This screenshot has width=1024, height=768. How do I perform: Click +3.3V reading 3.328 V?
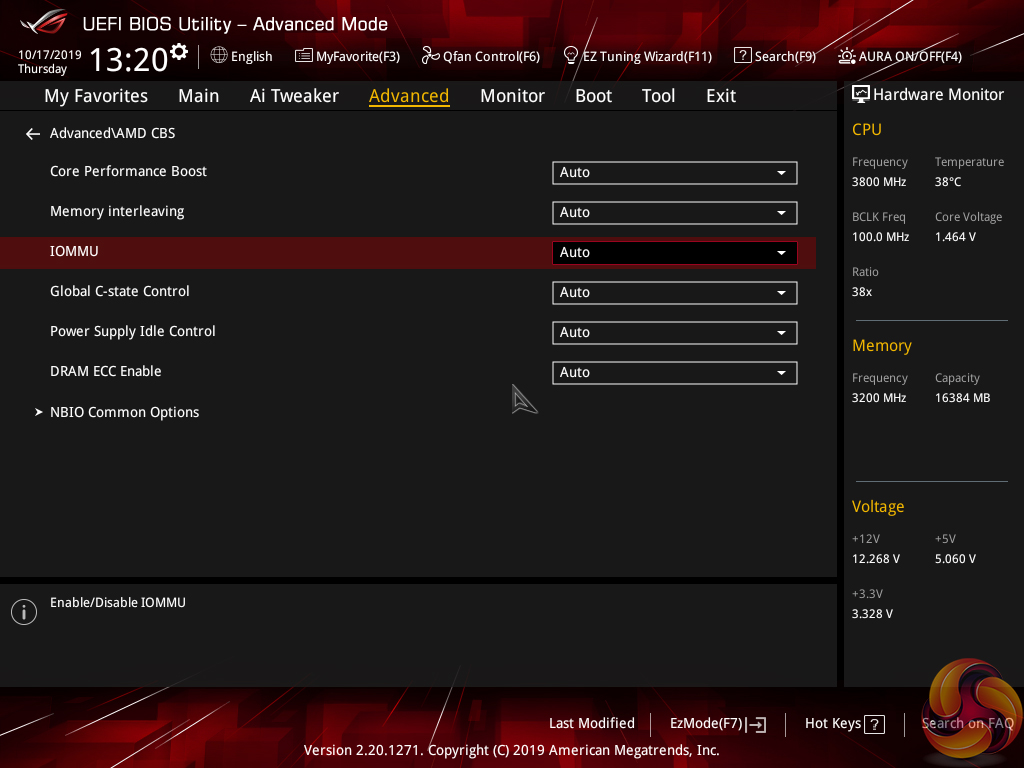pos(872,614)
